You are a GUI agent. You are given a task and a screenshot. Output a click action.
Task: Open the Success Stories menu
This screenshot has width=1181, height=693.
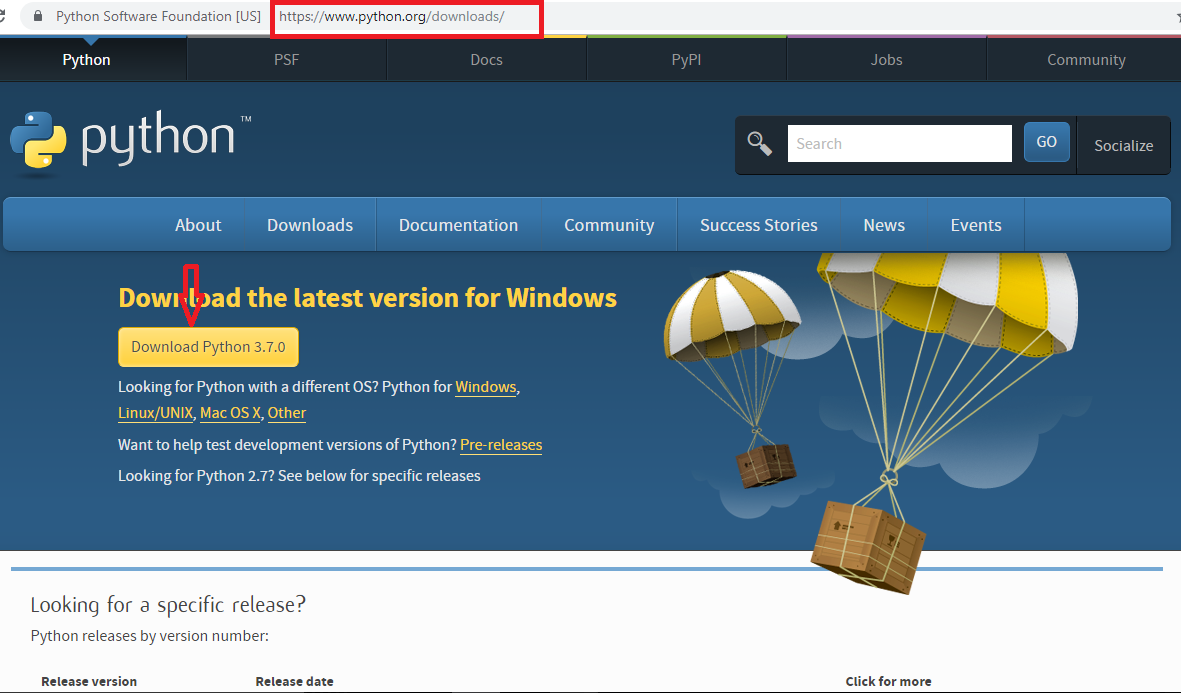pos(758,224)
